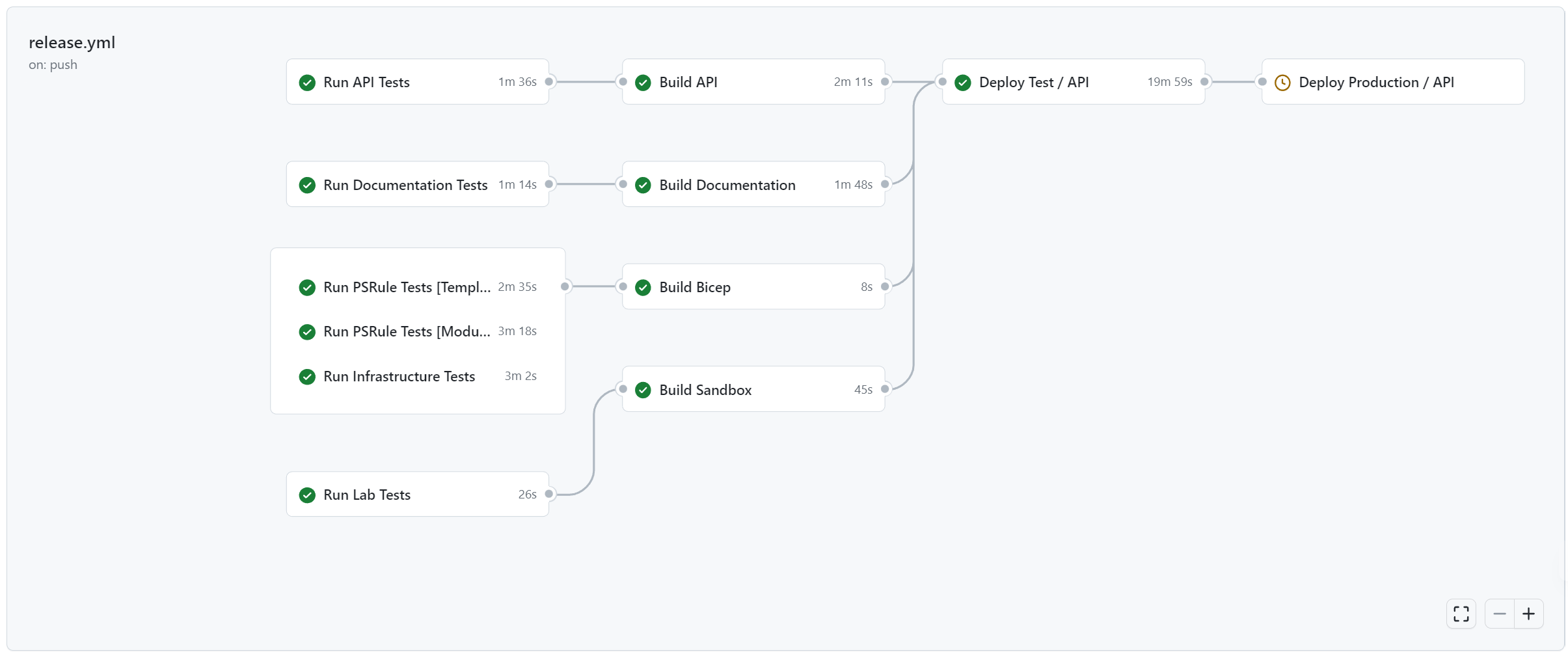Open the Deploy Production / API job

1377,82
